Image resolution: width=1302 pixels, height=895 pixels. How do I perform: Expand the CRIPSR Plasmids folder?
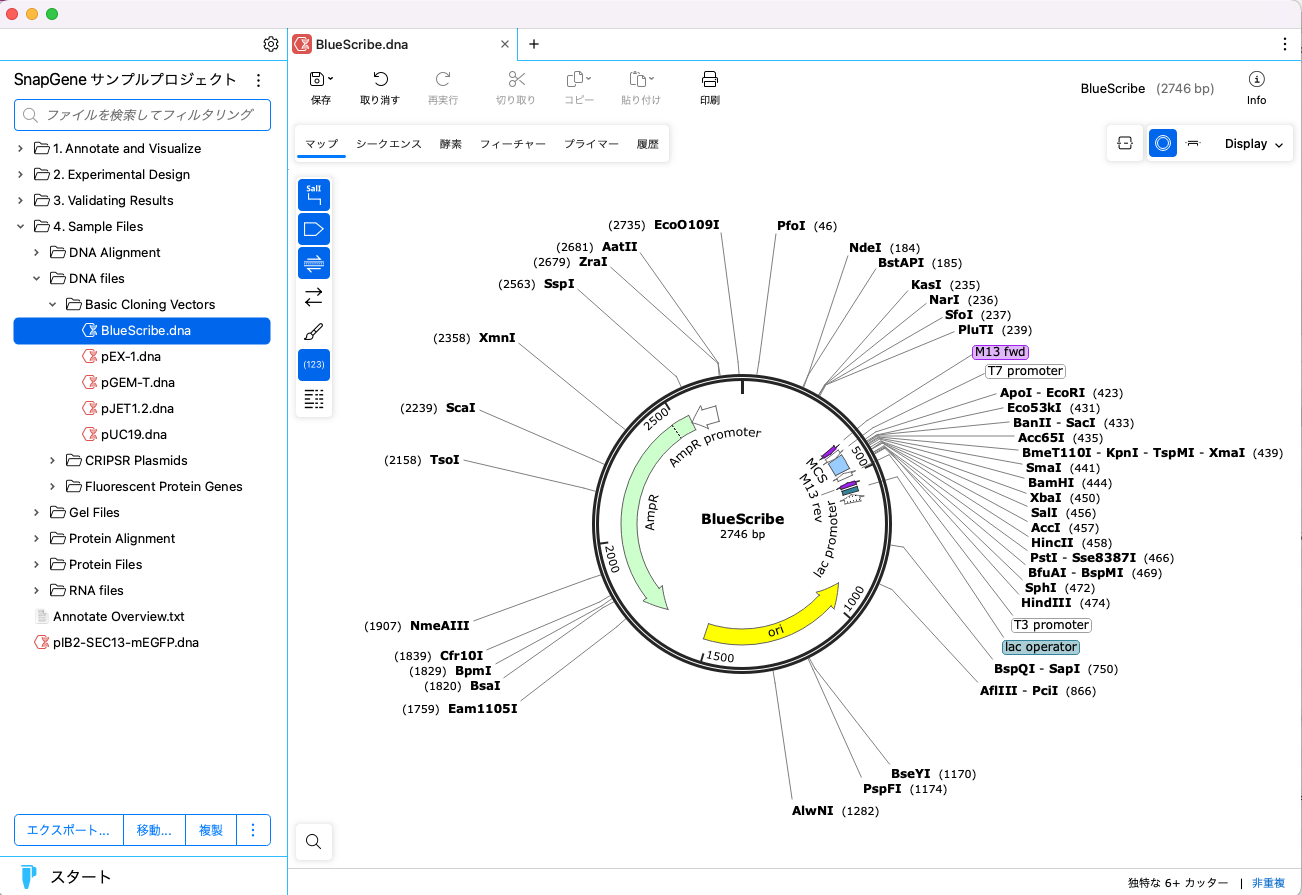[x=53, y=461]
